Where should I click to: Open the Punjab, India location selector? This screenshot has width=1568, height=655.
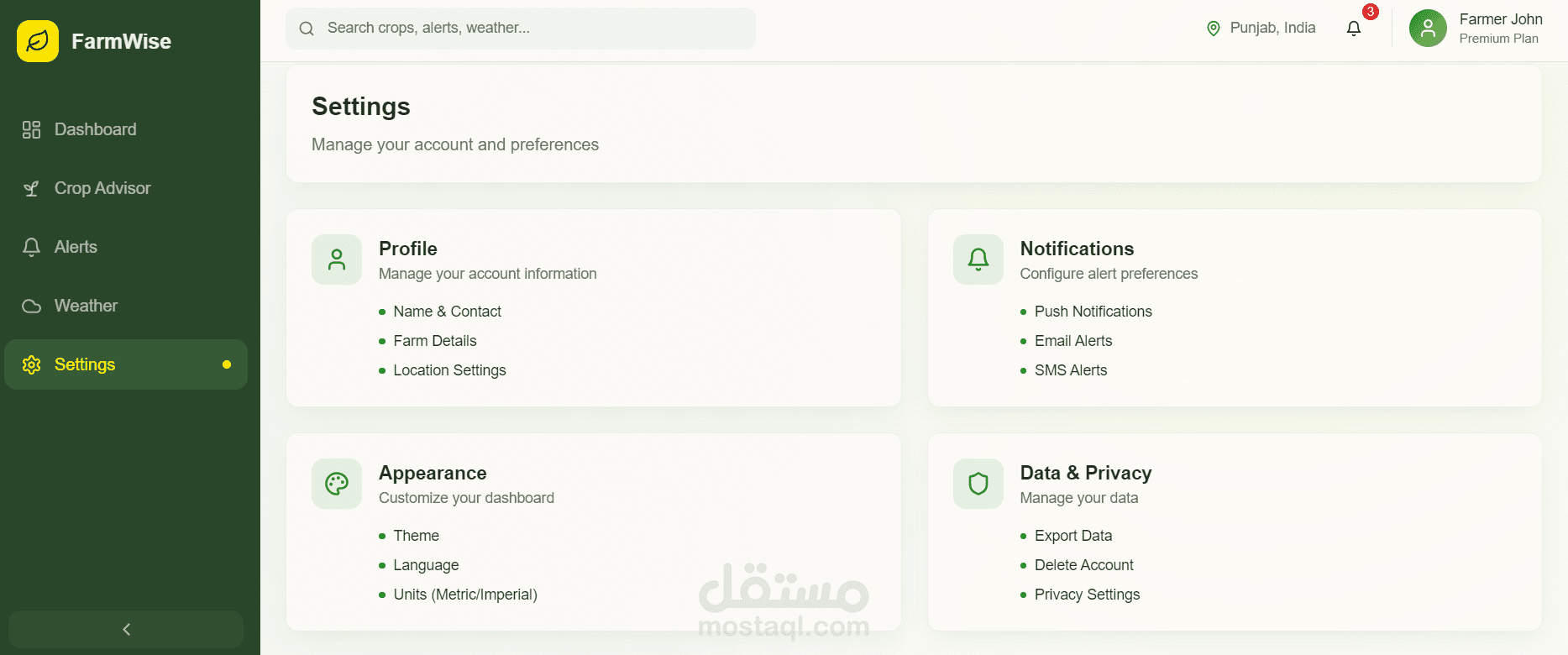point(1272,28)
